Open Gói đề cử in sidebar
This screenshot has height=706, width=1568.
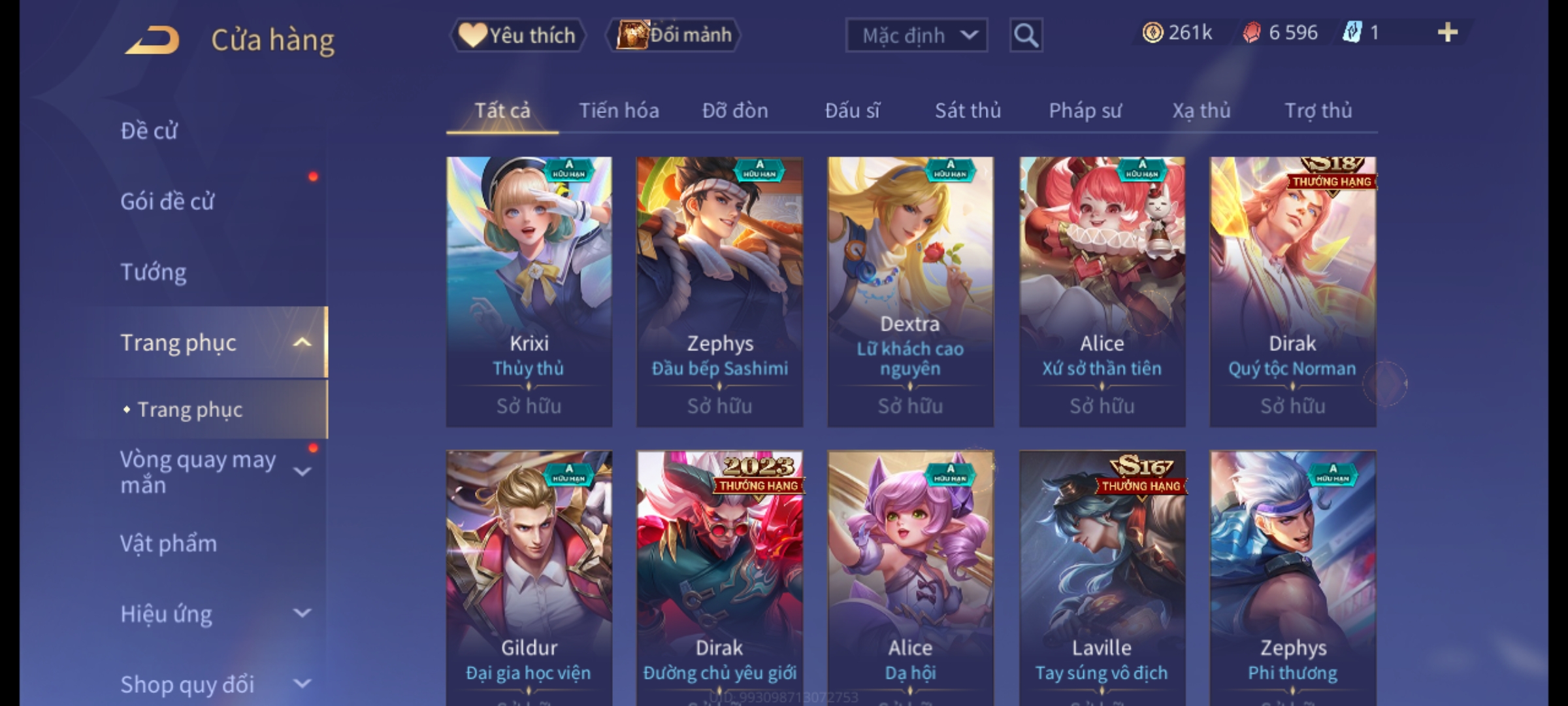167,201
